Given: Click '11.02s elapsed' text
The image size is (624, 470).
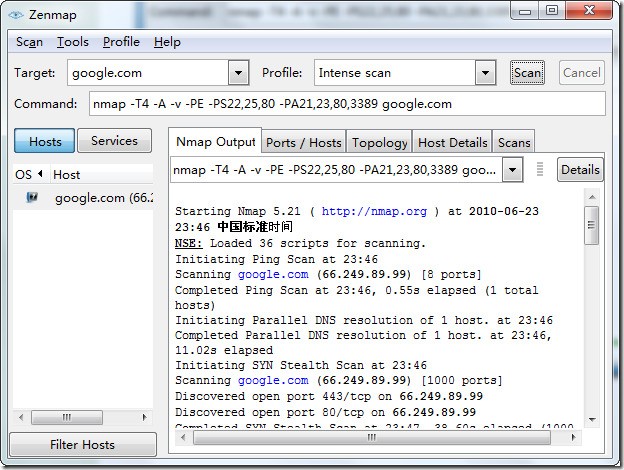Looking at the screenshot, I should 224,350.
